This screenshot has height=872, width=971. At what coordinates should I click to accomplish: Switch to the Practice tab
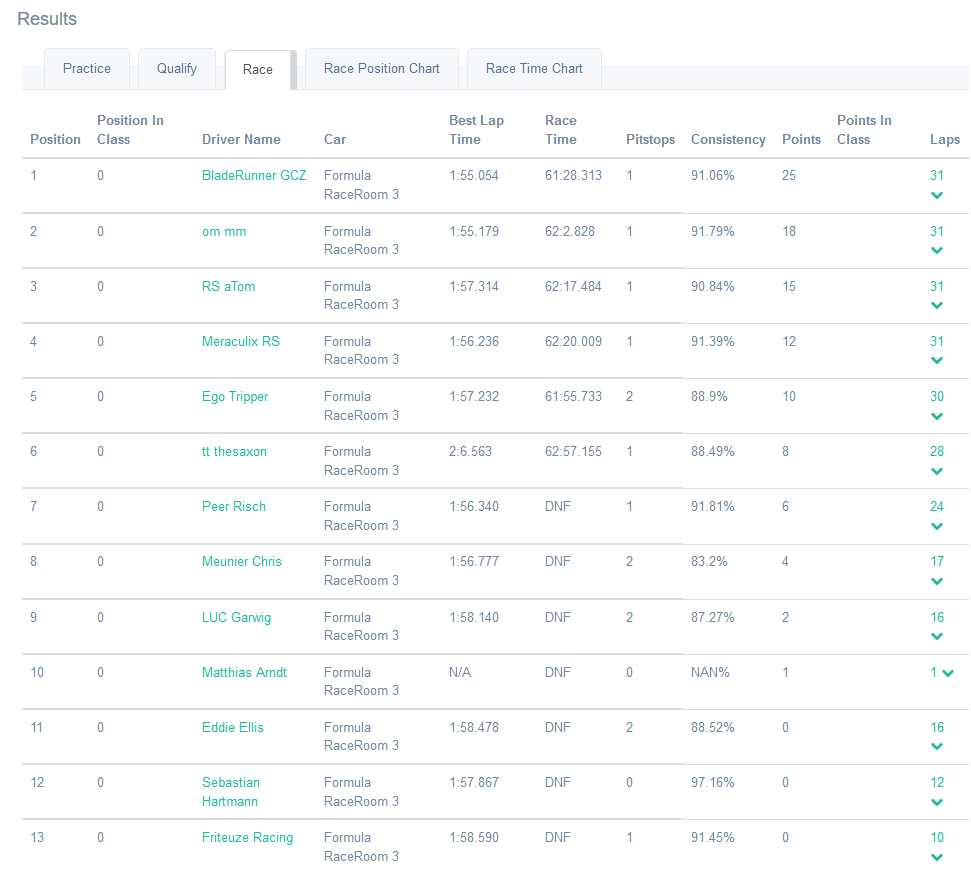point(87,69)
